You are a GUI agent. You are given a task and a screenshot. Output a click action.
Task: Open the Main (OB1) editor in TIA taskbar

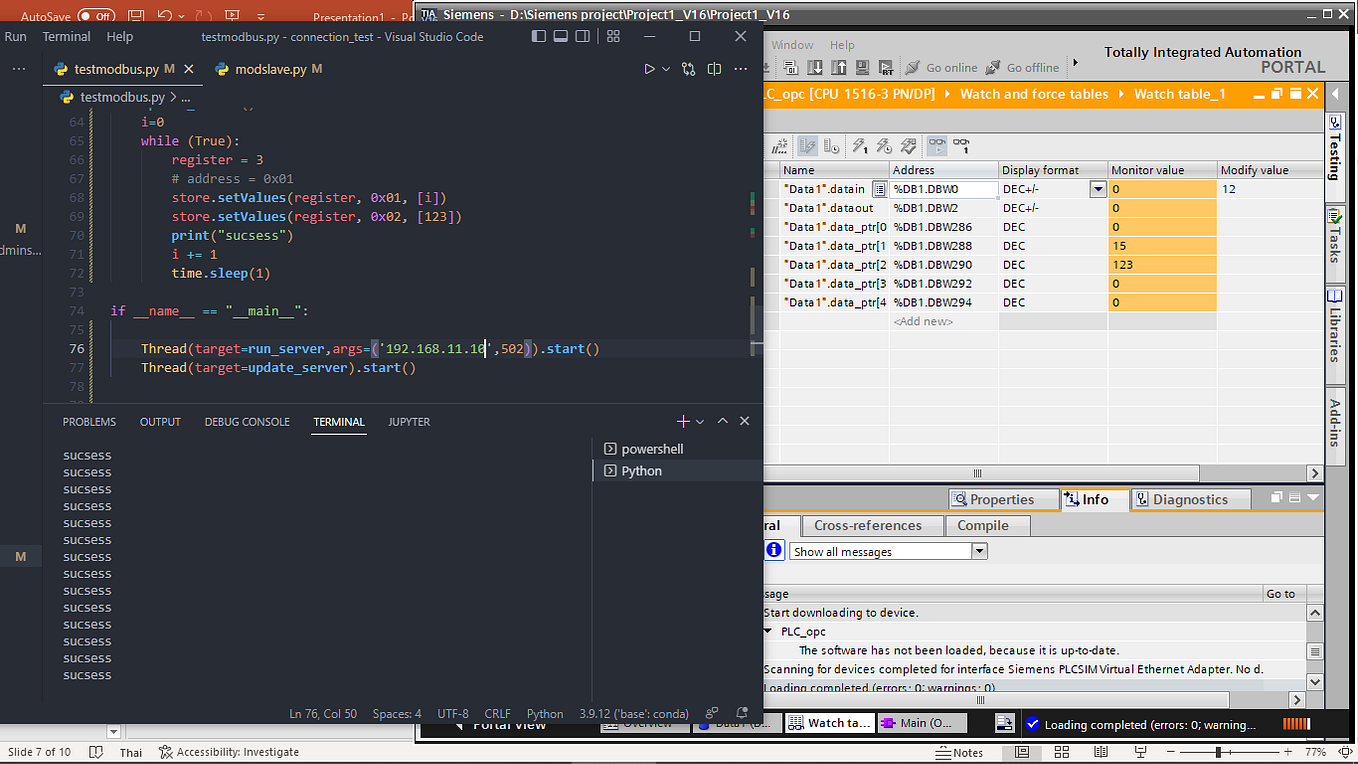tap(922, 723)
